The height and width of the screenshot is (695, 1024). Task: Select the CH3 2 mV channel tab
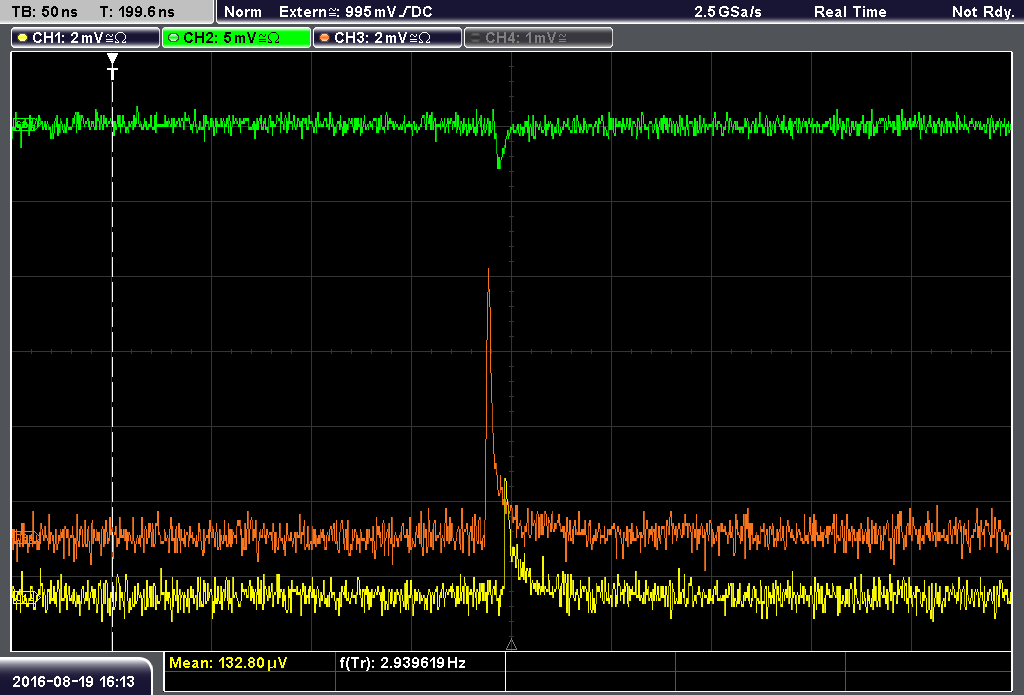point(387,38)
